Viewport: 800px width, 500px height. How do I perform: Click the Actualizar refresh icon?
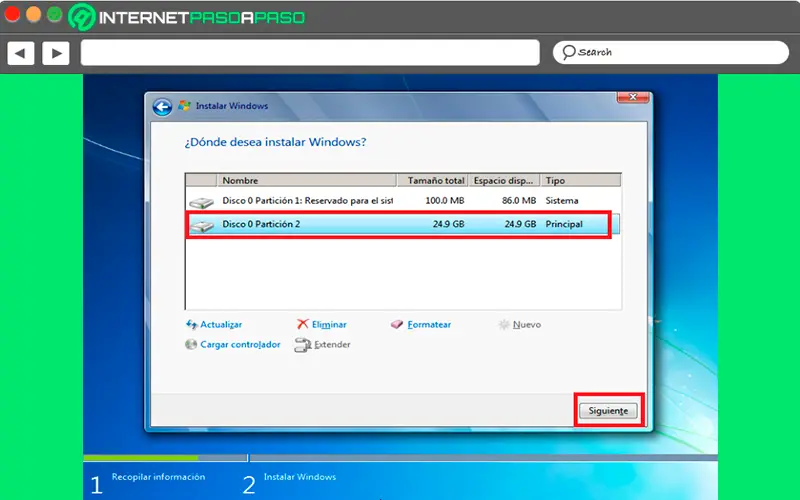click(x=191, y=324)
